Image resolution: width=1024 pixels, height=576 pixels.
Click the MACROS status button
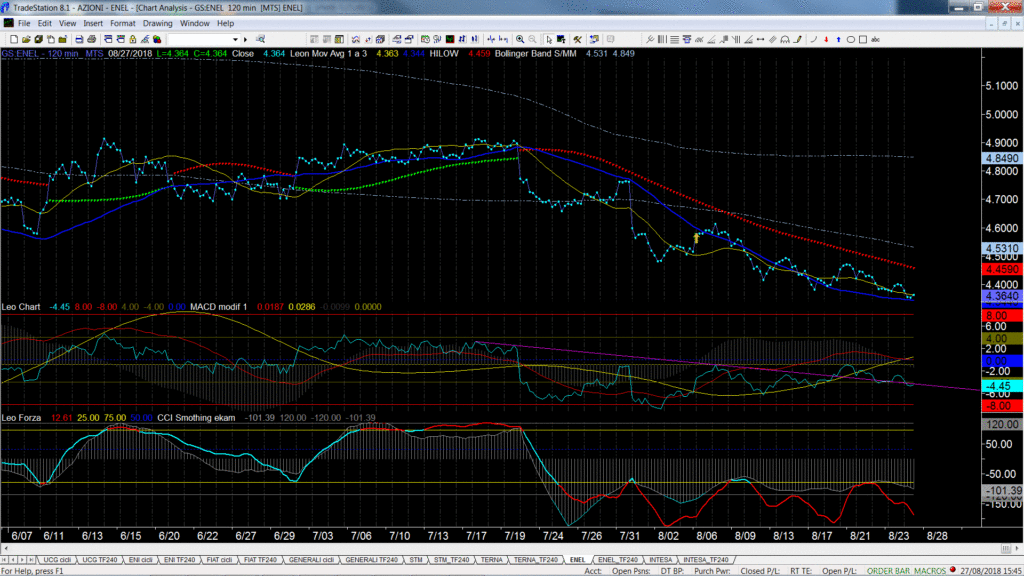click(x=930, y=571)
